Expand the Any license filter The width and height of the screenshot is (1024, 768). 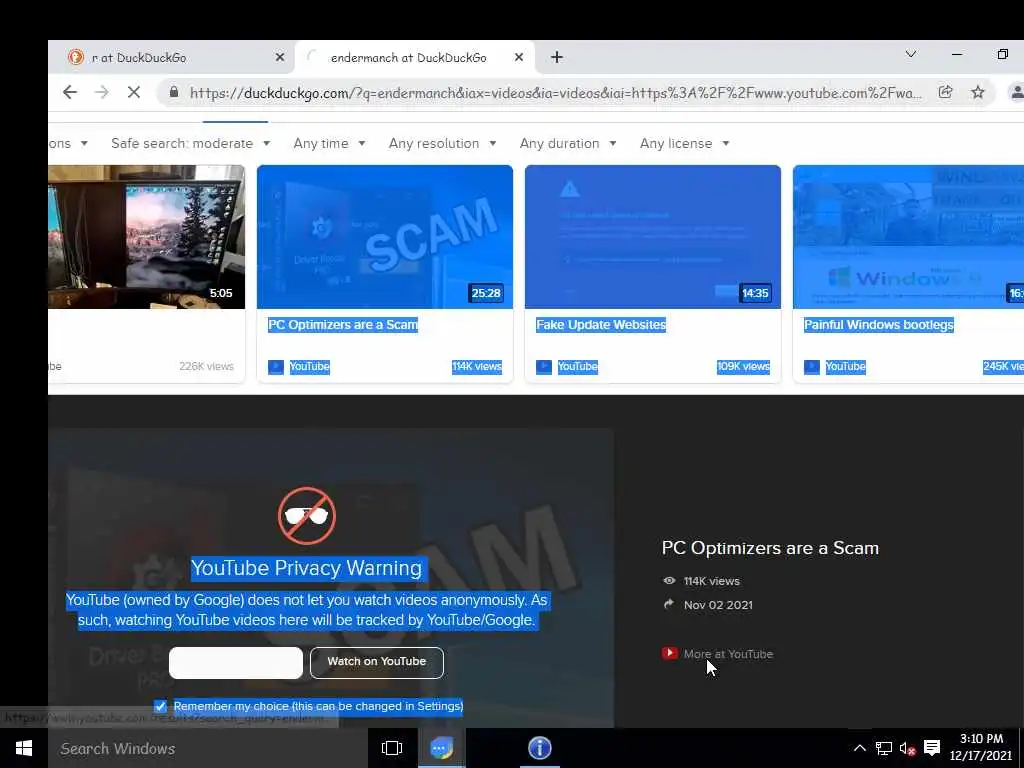tap(684, 143)
